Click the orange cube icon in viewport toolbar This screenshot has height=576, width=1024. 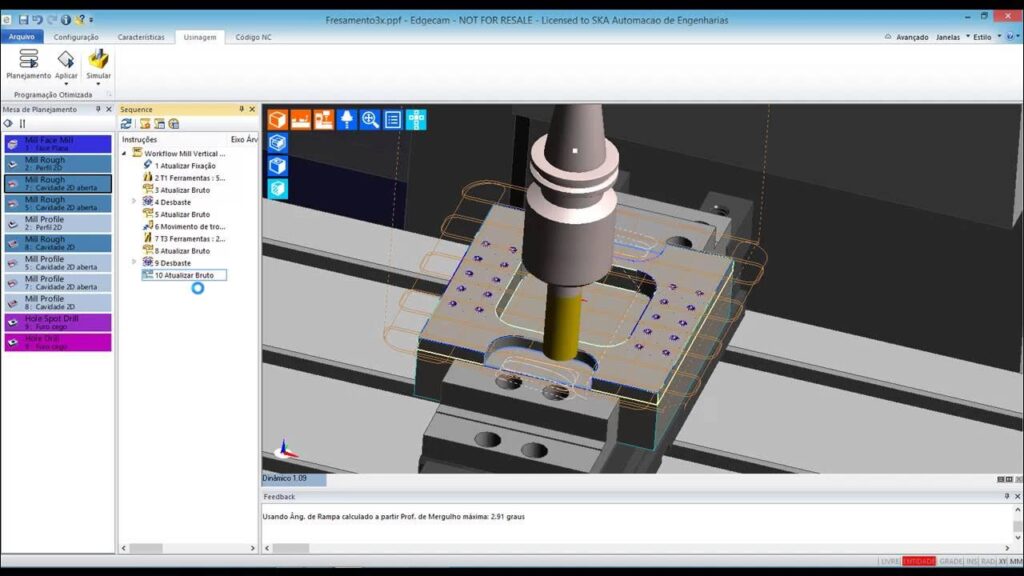(277, 120)
